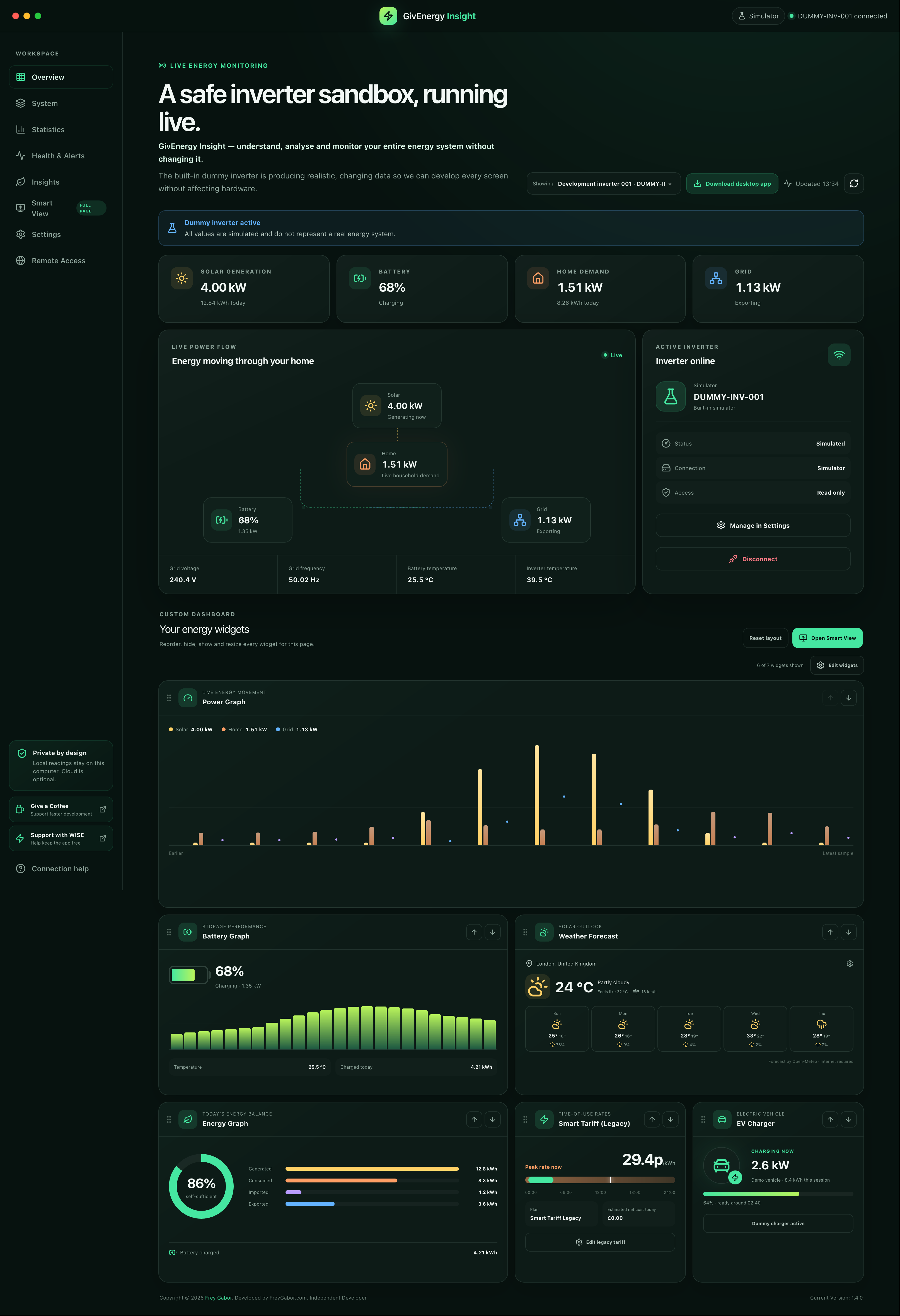Open Connection help

coord(61,869)
